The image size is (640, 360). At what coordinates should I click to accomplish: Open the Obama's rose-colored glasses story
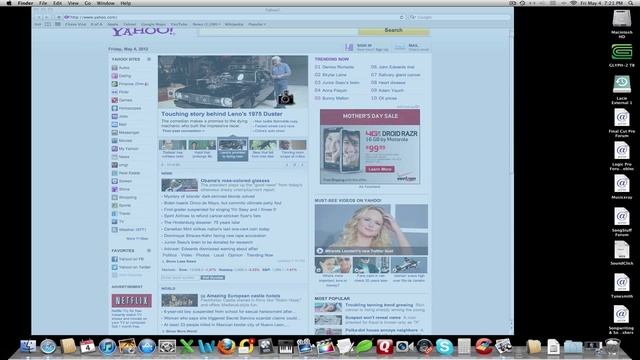(235, 180)
